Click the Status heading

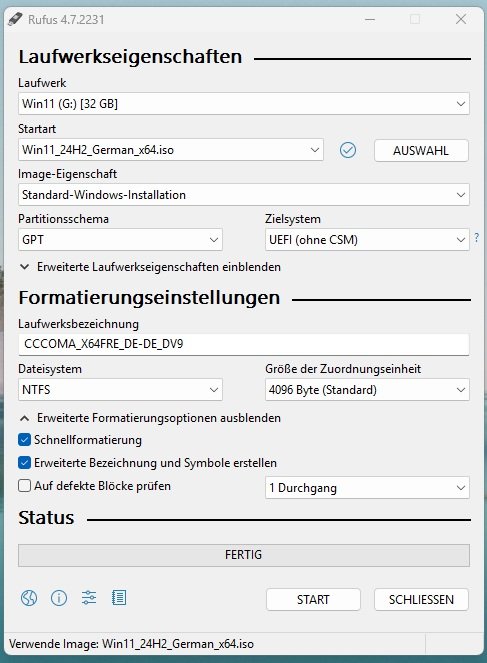46,518
